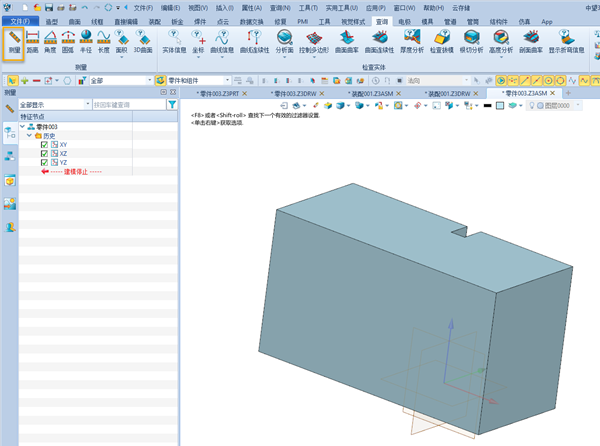This screenshot has width=600, height=446.
Task: Open the 帮助(H) menu
Action: click(x=434, y=8)
